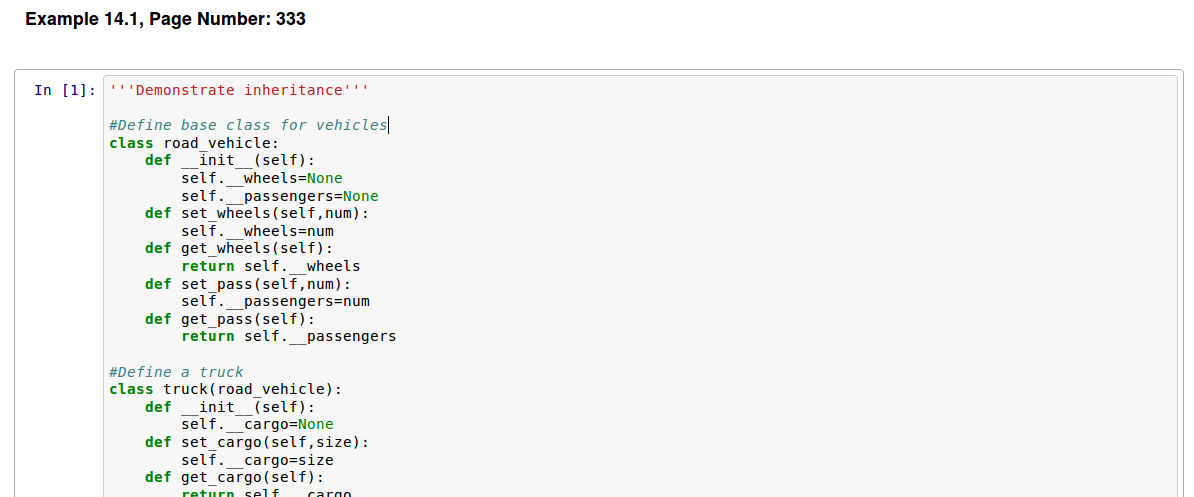Click 'self.__wheels=None' assignment line
Image resolution: width=1194 pixels, height=497 pixels.
[262, 178]
